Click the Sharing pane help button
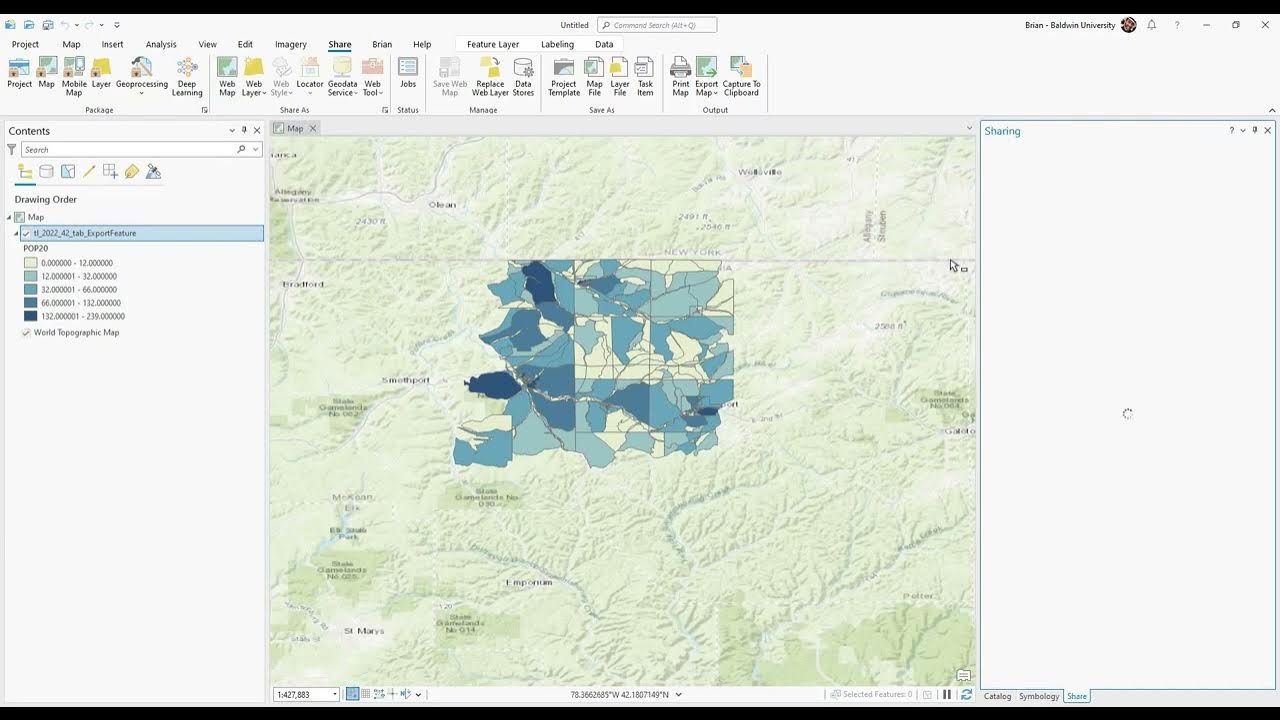This screenshot has height=720, width=1280. [x=1231, y=130]
